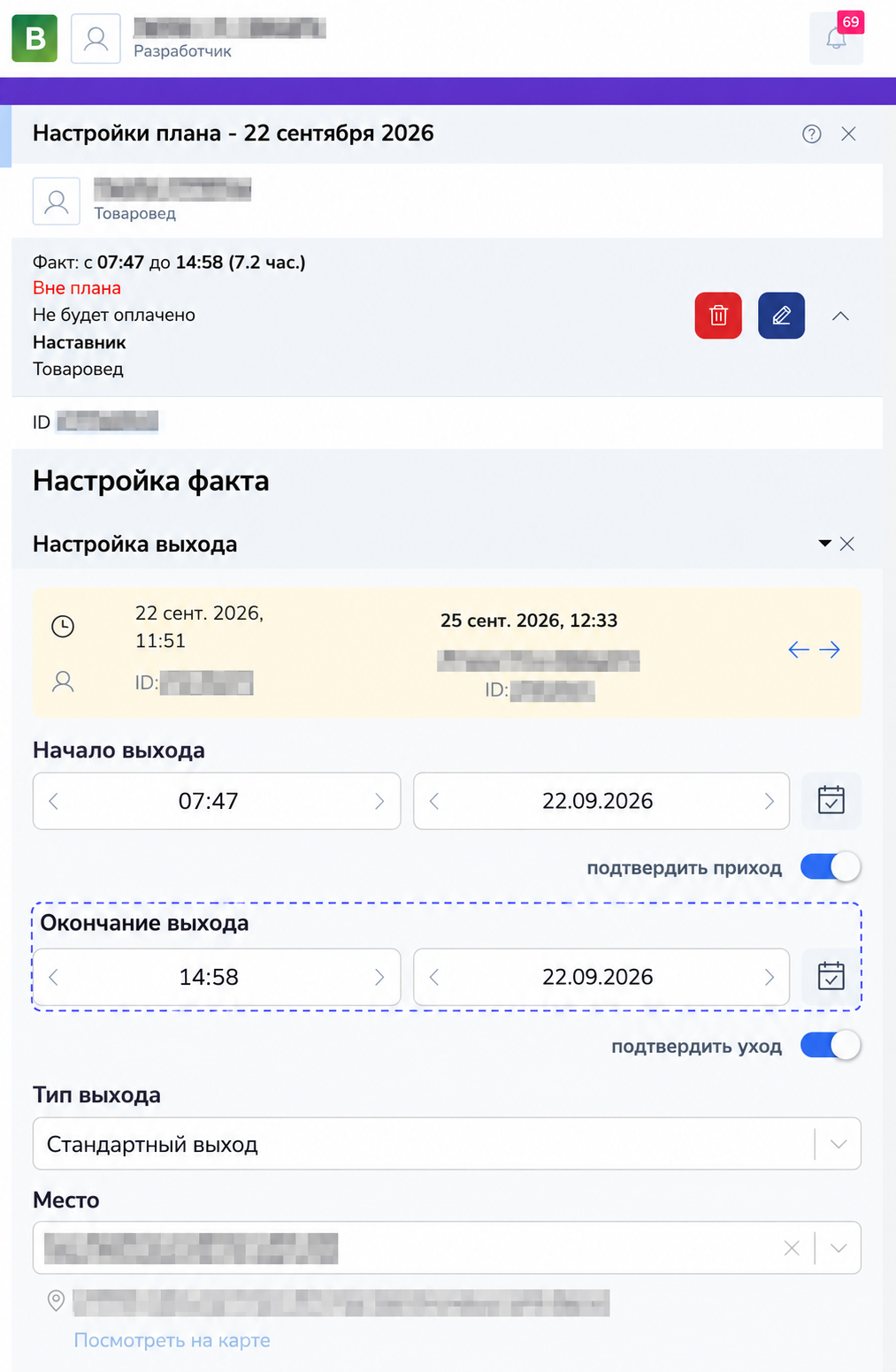Click the Разработчик role label
Viewport: 896px width, 1372px height.
[182, 51]
